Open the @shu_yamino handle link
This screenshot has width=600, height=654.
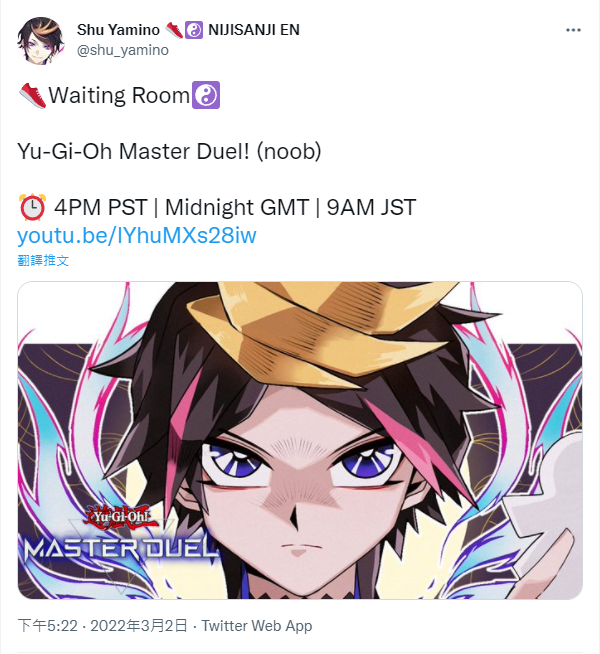(123, 50)
